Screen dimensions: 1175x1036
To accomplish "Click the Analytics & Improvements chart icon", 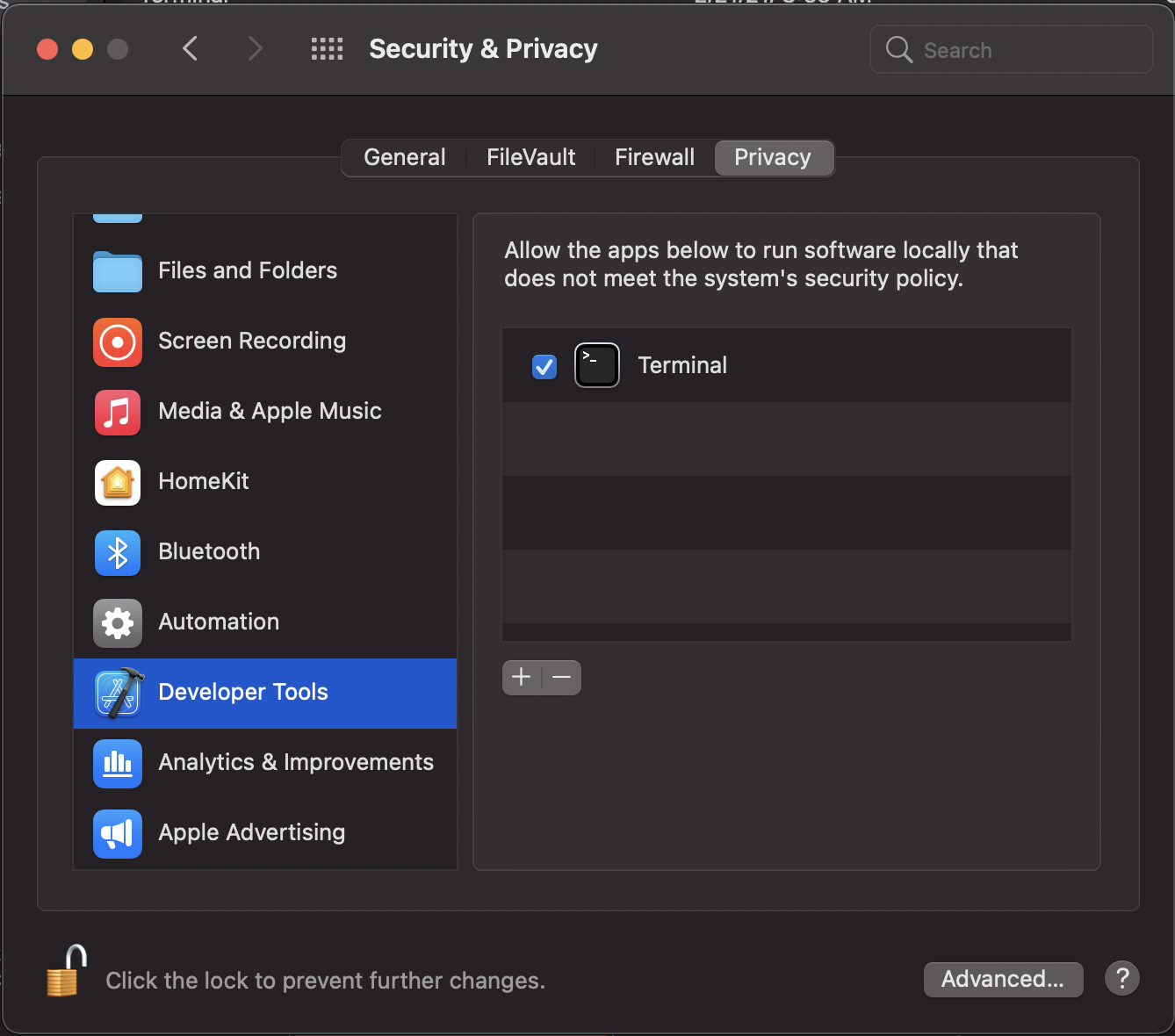I will pos(118,763).
